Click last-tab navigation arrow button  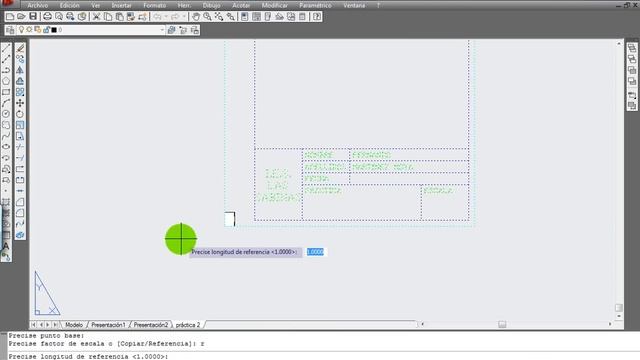[56, 325]
